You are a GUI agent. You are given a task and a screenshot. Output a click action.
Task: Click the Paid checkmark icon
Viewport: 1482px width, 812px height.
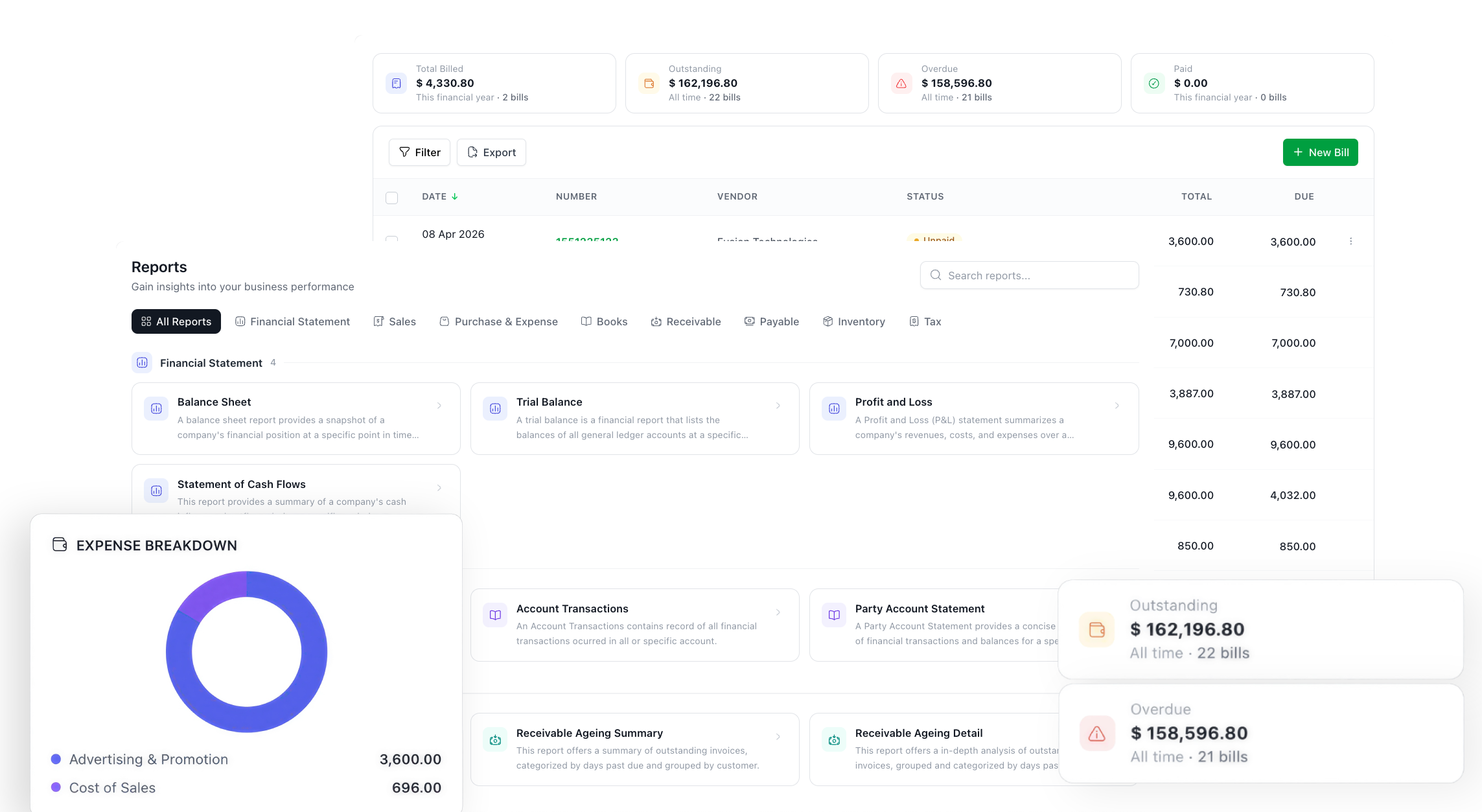point(1153,83)
